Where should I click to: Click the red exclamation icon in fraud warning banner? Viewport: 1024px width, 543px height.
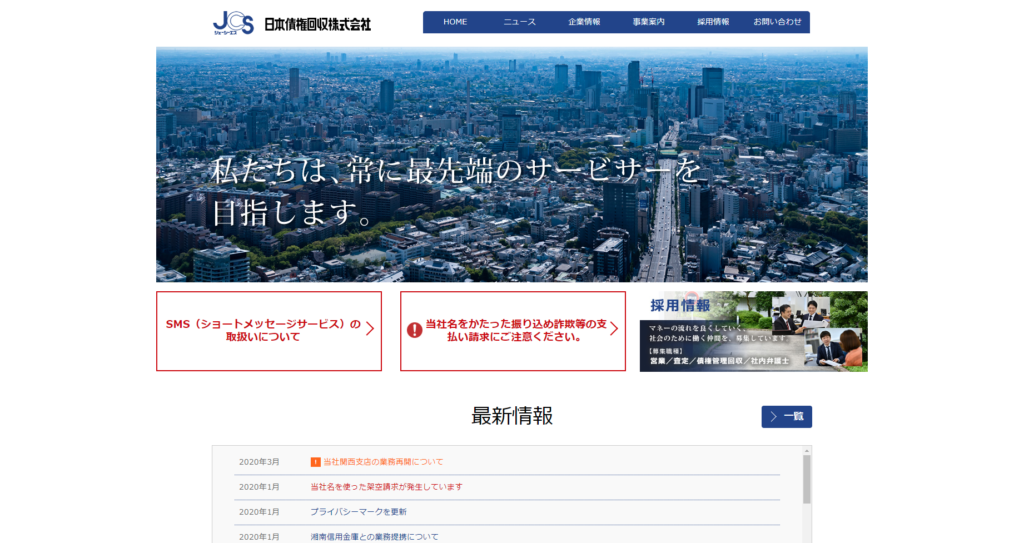(414, 330)
